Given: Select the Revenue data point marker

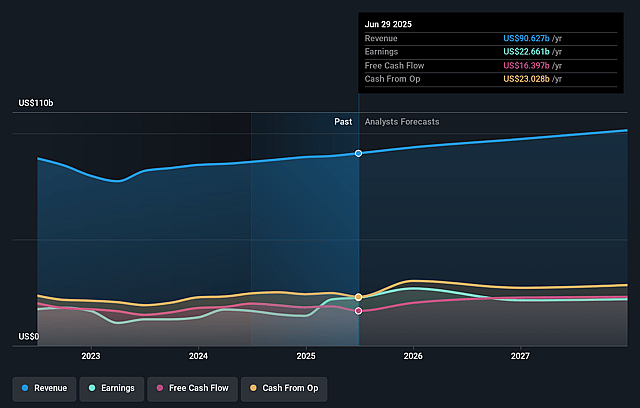Looking at the screenshot, I should coord(358,153).
